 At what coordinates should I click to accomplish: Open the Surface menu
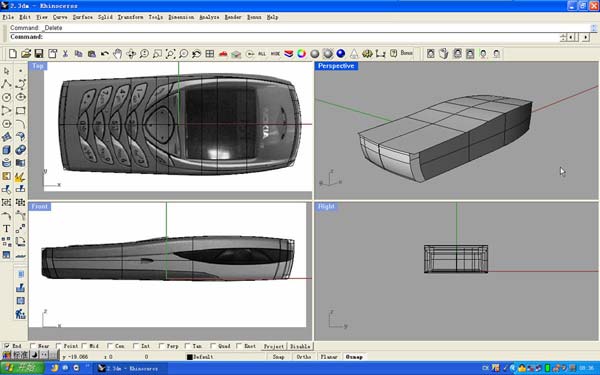click(83, 17)
